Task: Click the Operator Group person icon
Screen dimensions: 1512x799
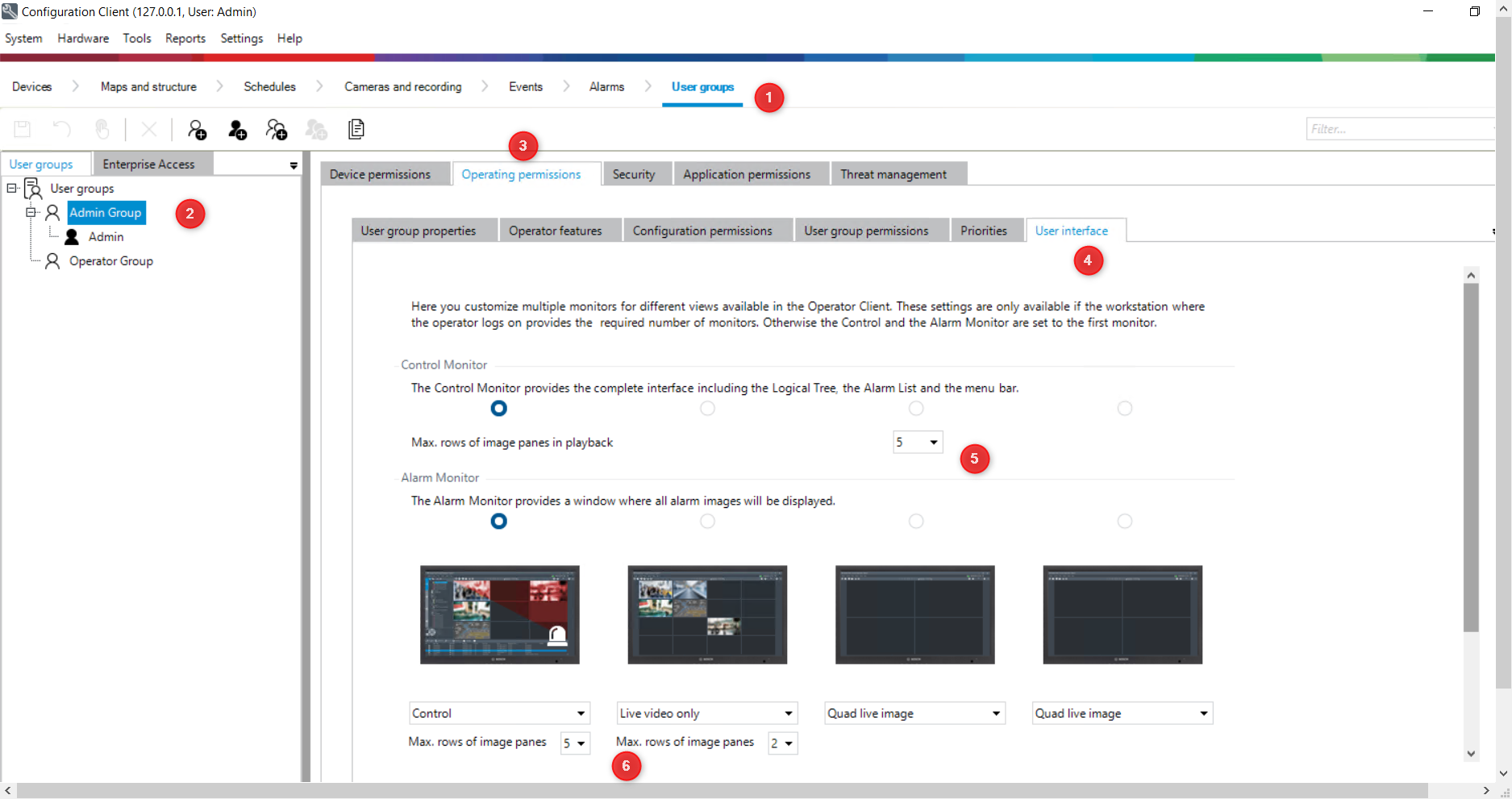Action: (x=52, y=261)
